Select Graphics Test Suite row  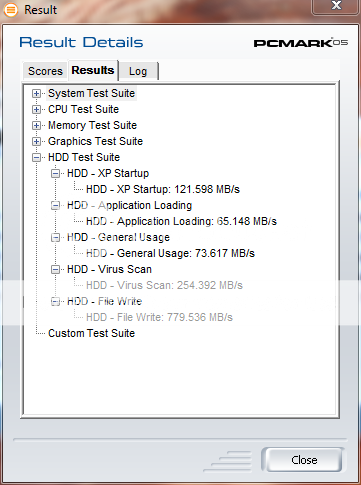click(x=95, y=141)
